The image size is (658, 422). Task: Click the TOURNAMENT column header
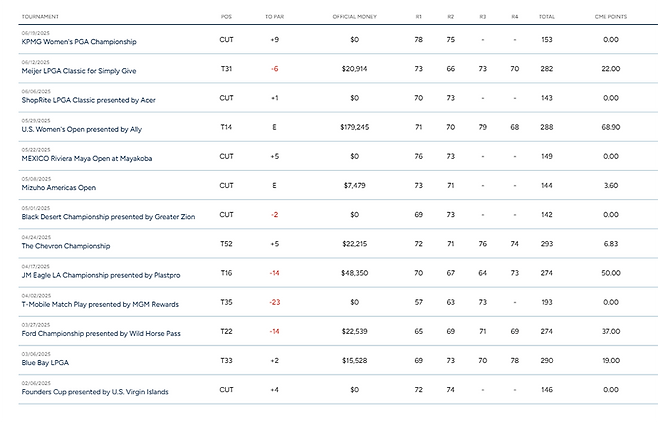(40, 17)
